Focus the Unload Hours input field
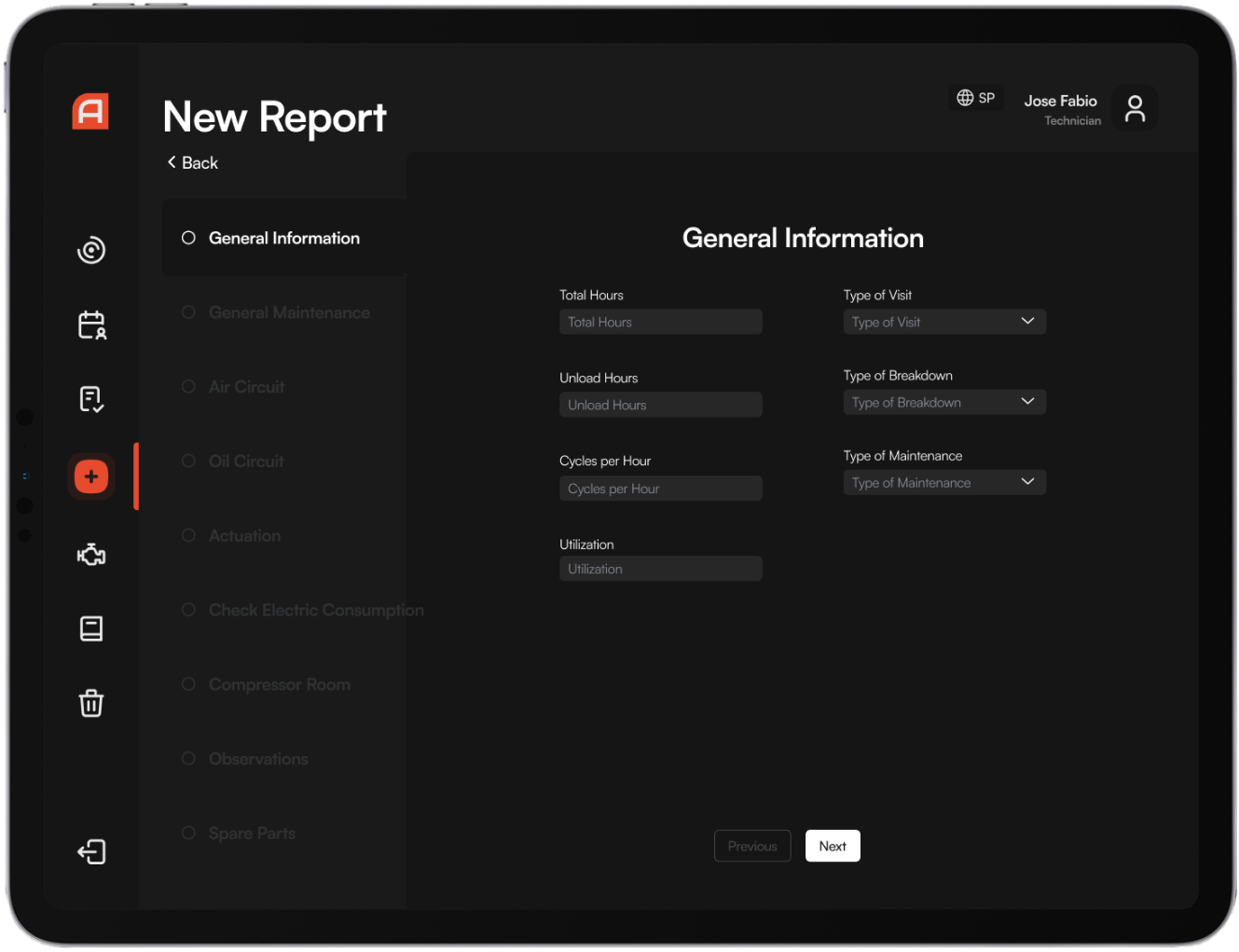Viewport: 1239px width, 952px height. pyautogui.click(x=660, y=405)
